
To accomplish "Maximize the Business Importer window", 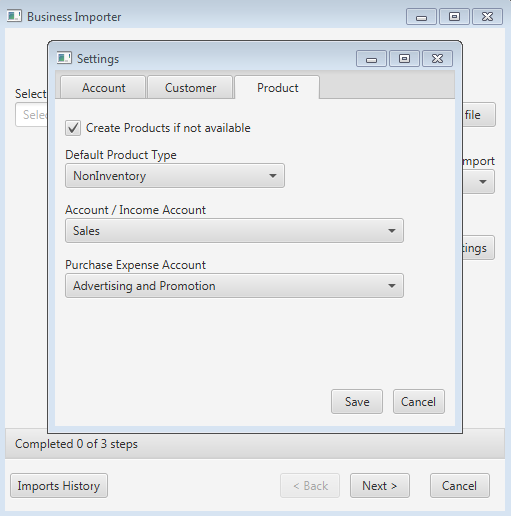I will tap(454, 17).
